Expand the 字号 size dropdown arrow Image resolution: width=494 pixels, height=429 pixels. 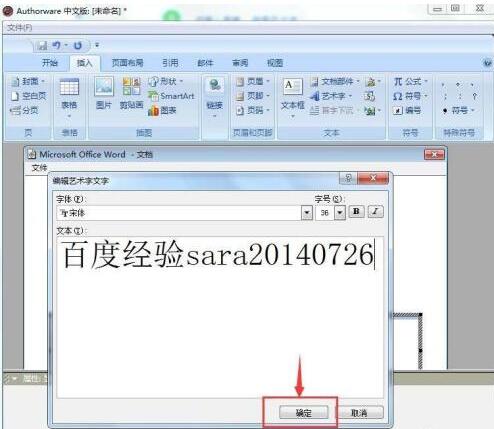340,213
